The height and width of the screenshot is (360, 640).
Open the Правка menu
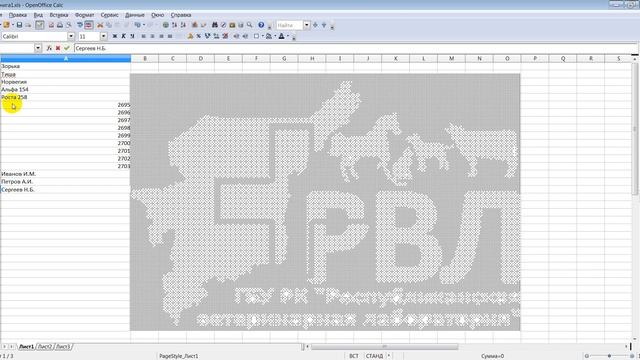(x=18, y=15)
